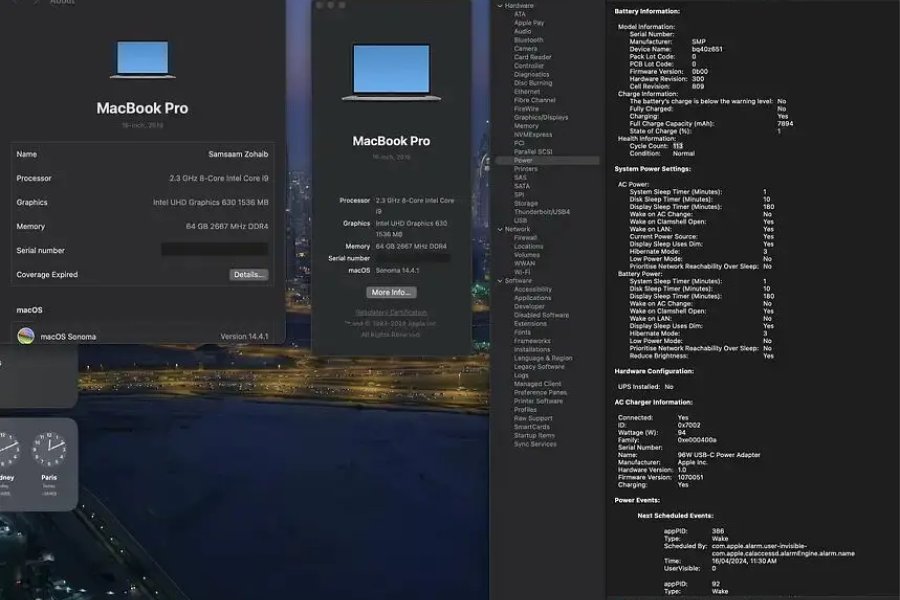Select Developer under Software
This screenshot has height=600, width=900.
[x=529, y=307]
